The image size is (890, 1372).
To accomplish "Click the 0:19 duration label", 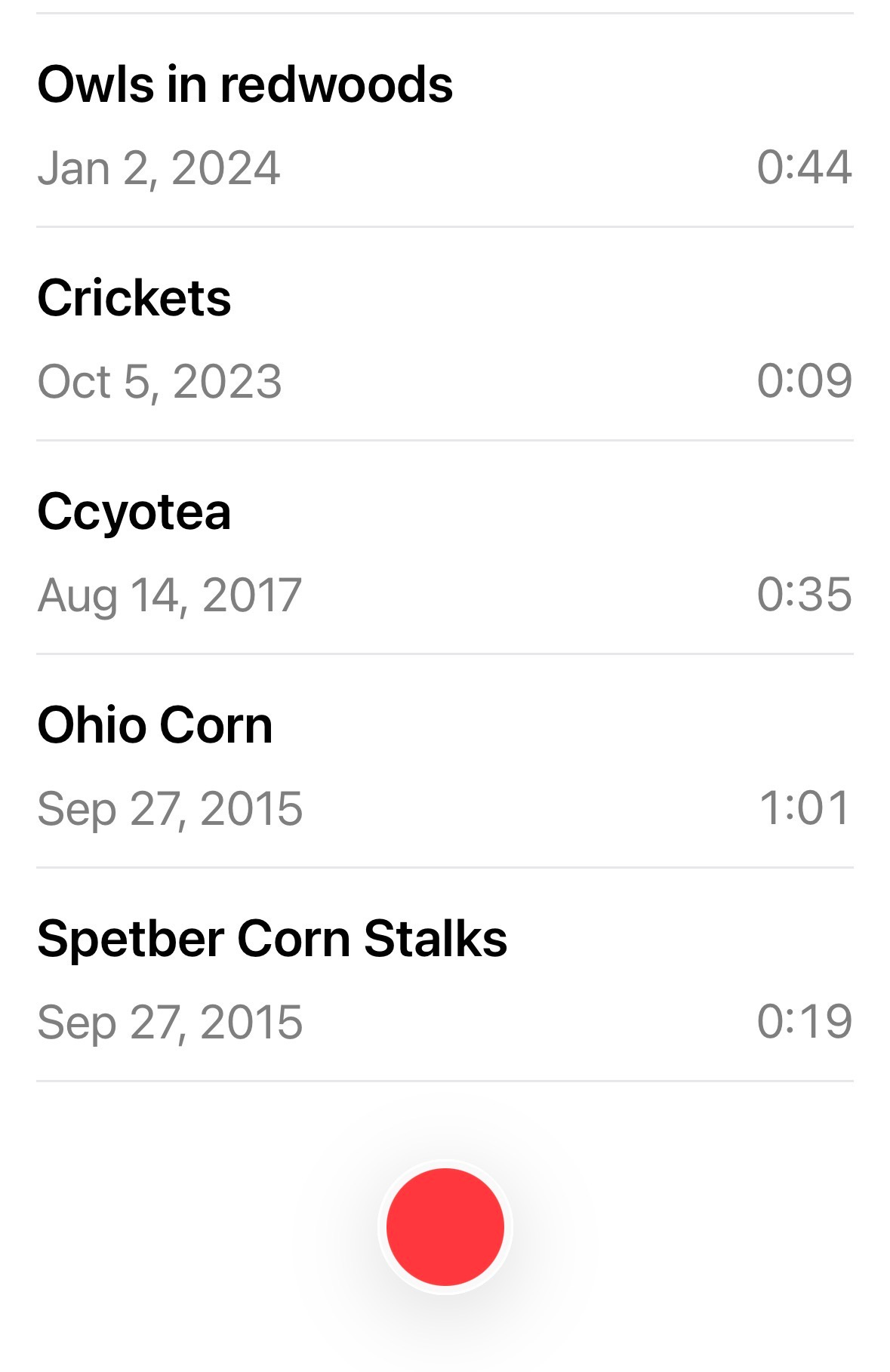I will coord(805,1021).
